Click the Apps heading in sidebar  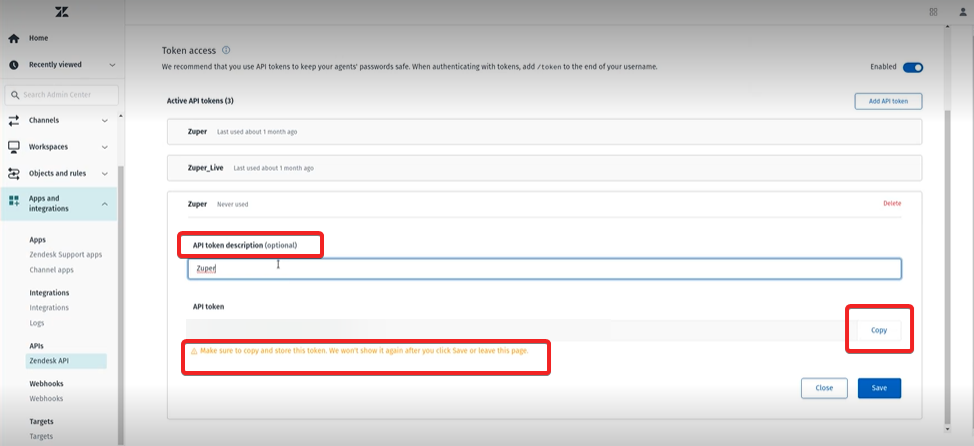tap(37, 240)
